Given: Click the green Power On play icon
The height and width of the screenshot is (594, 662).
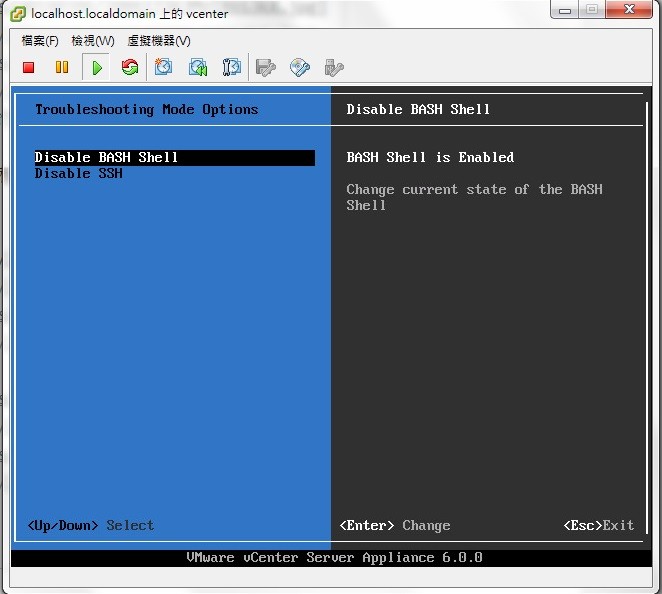Looking at the screenshot, I should click(x=97, y=68).
